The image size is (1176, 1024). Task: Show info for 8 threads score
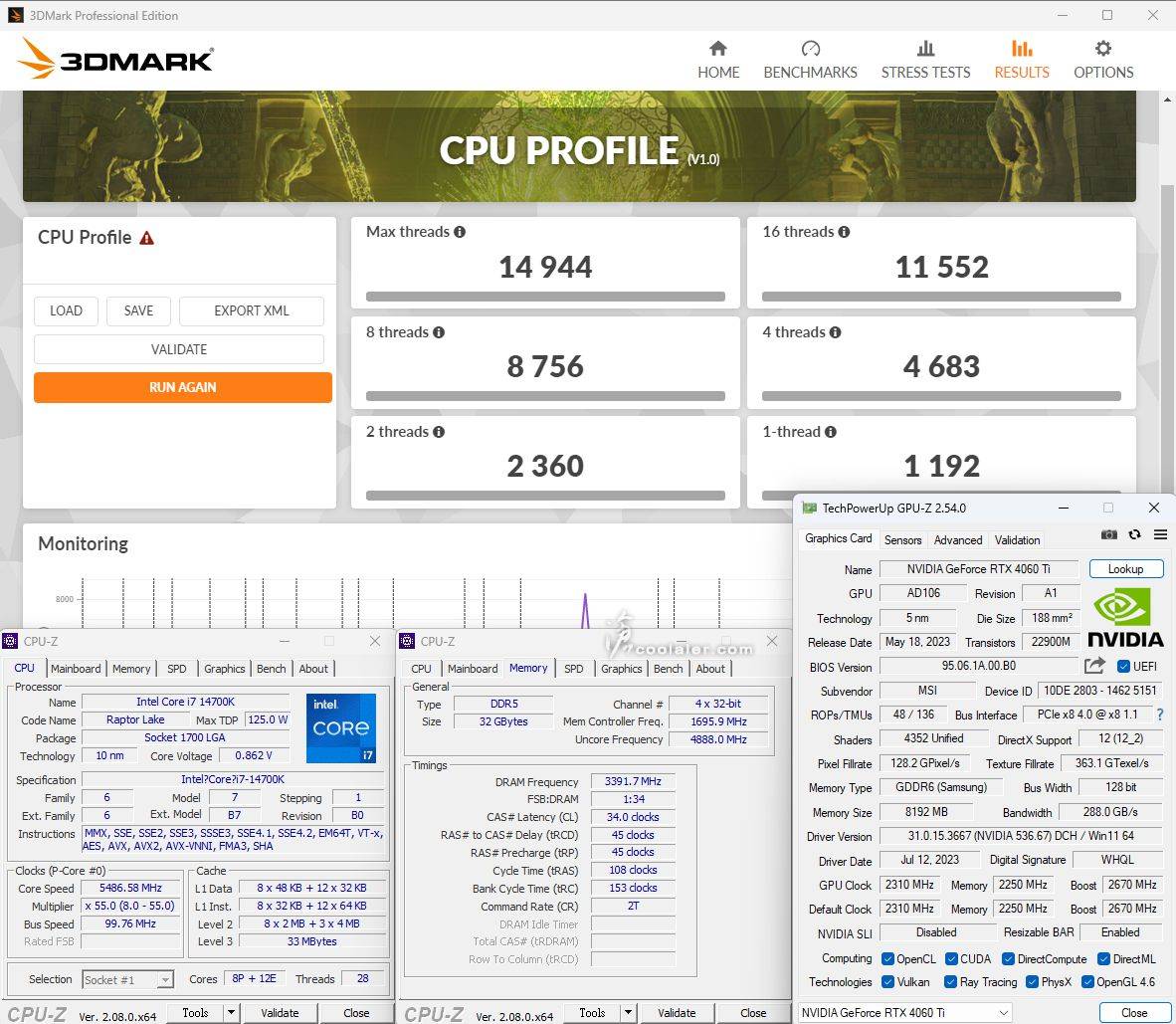pos(439,332)
